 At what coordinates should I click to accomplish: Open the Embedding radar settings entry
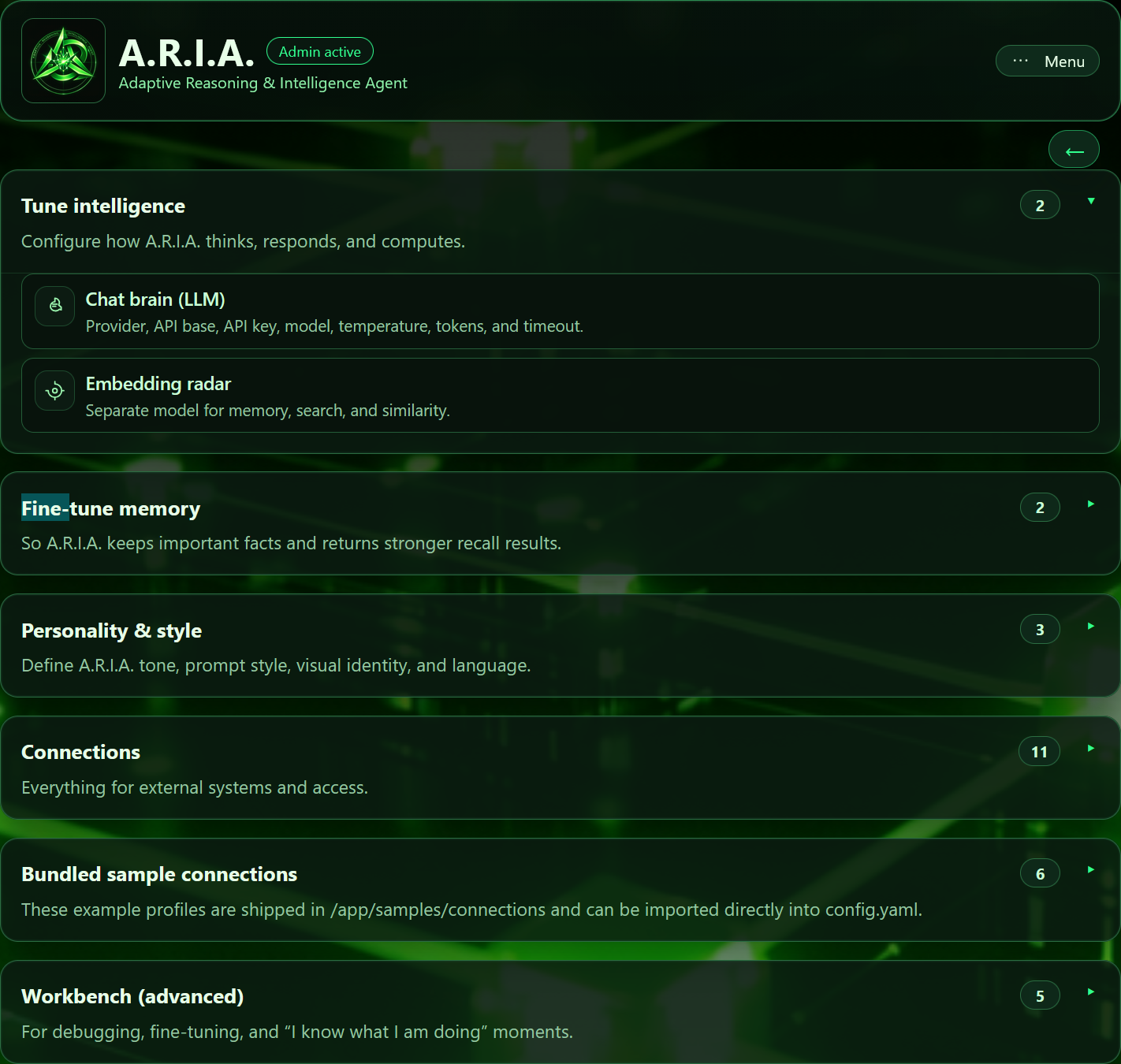coord(560,395)
